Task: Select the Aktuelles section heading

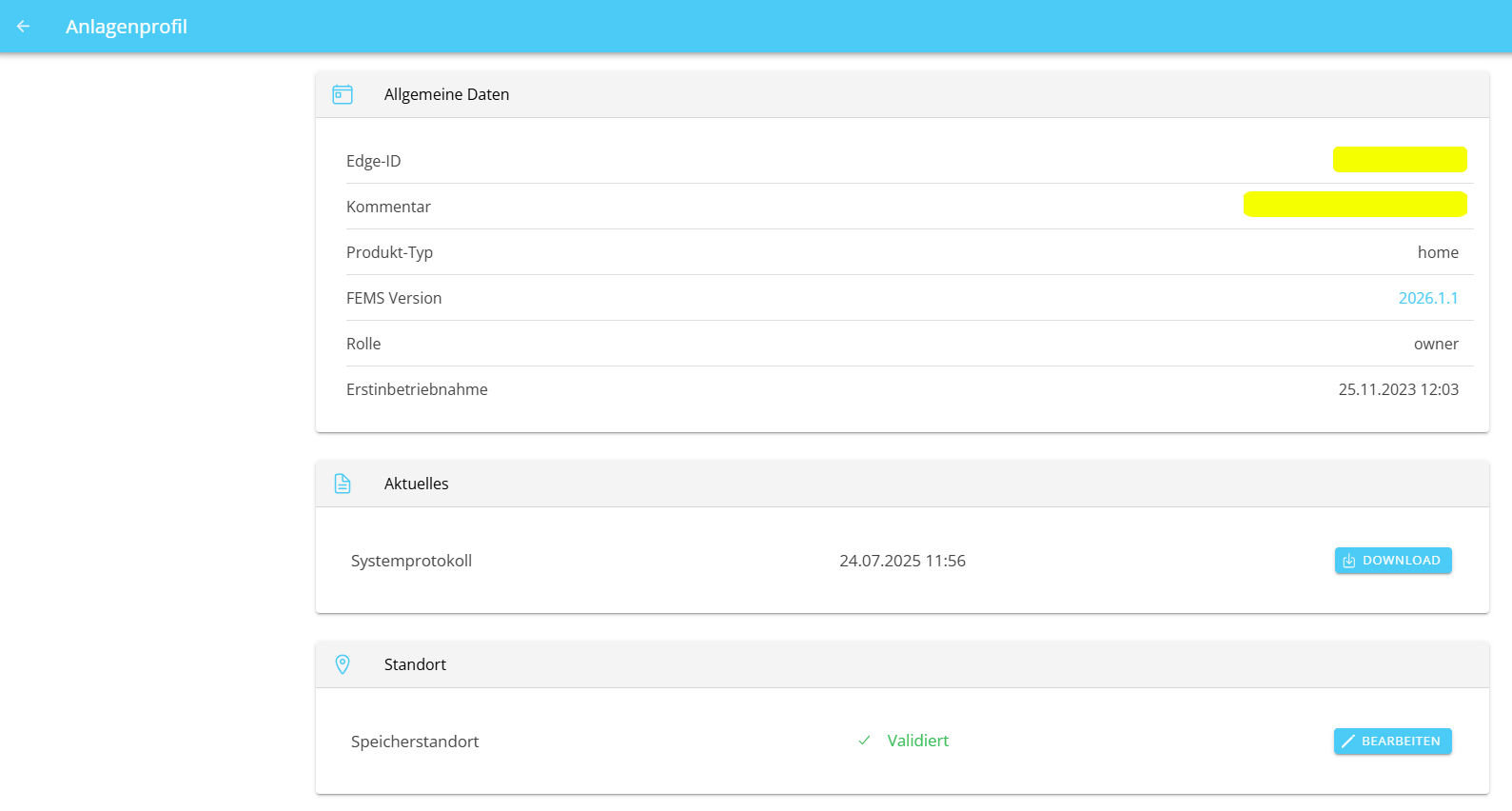Action: click(x=416, y=484)
